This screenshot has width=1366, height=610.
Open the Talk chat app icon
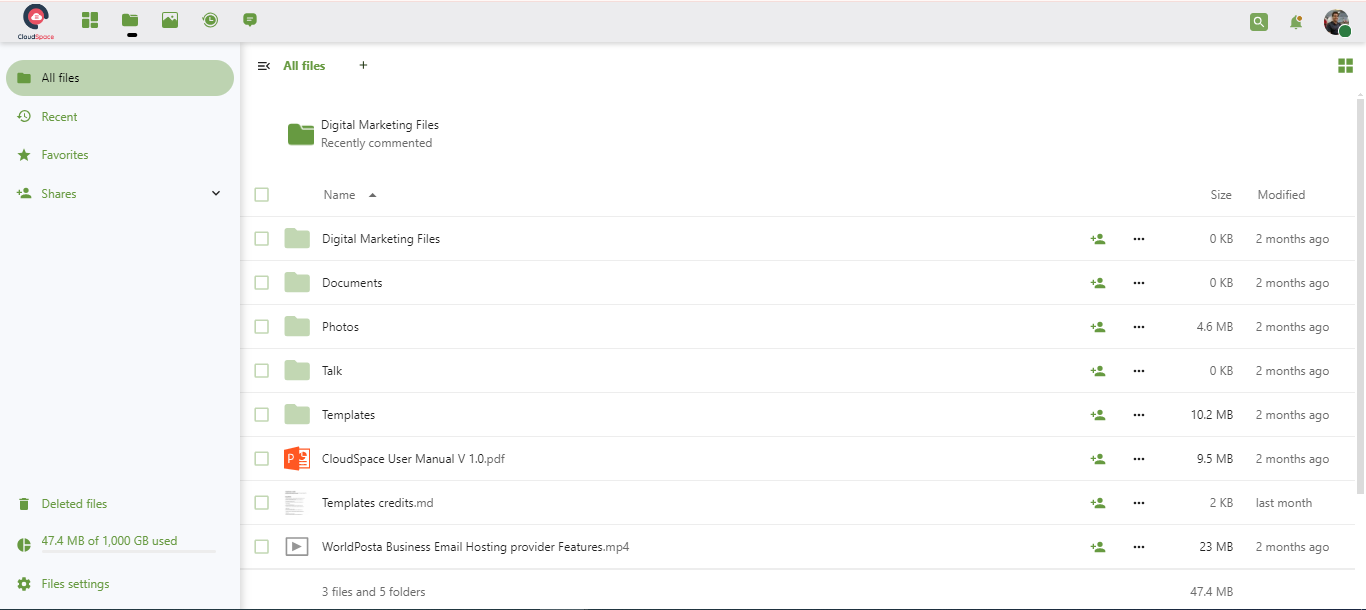250,20
